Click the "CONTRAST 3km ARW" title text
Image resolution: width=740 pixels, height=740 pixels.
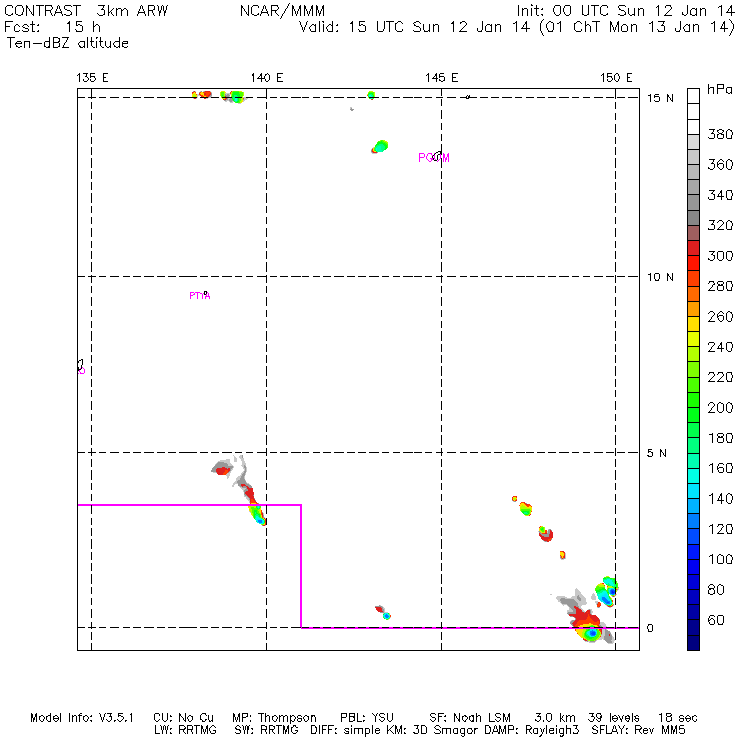click(x=86, y=11)
